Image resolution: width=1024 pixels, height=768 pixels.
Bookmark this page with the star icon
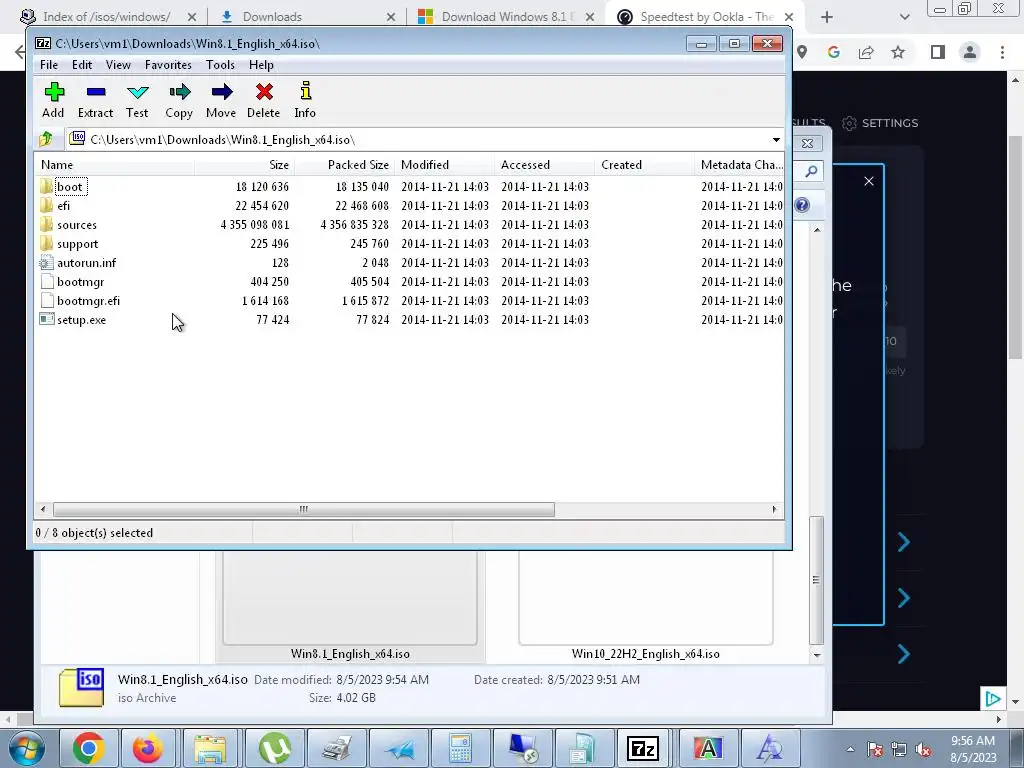(x=898, y=52)
